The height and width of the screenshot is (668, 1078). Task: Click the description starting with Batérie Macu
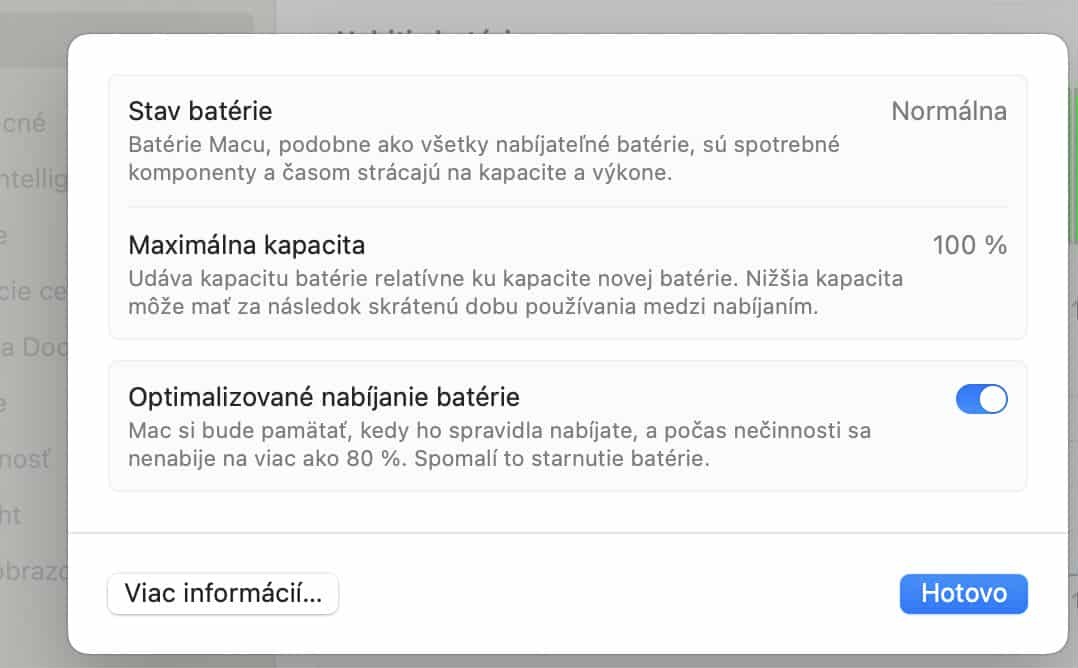tap(483, 158)
